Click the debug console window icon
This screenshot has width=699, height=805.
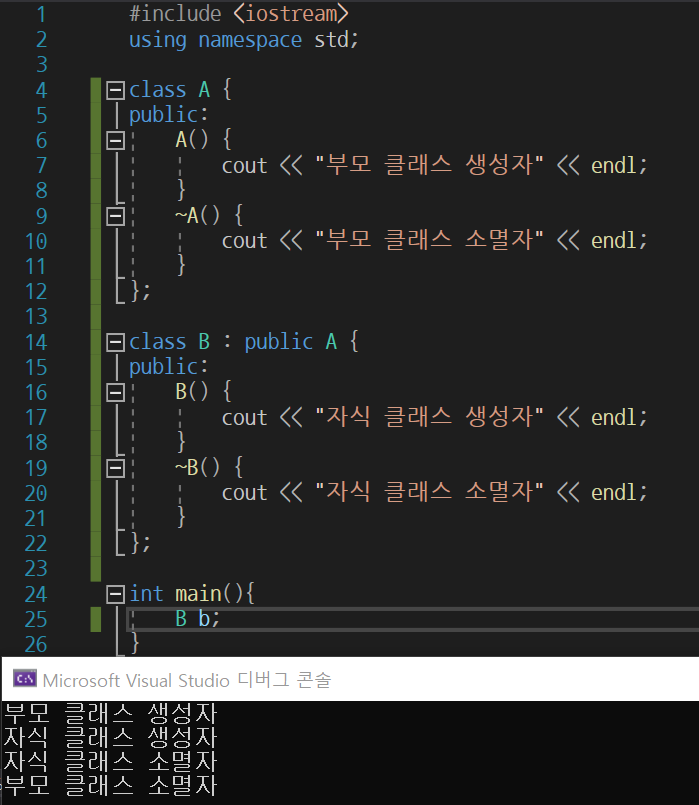click(25, 679)
